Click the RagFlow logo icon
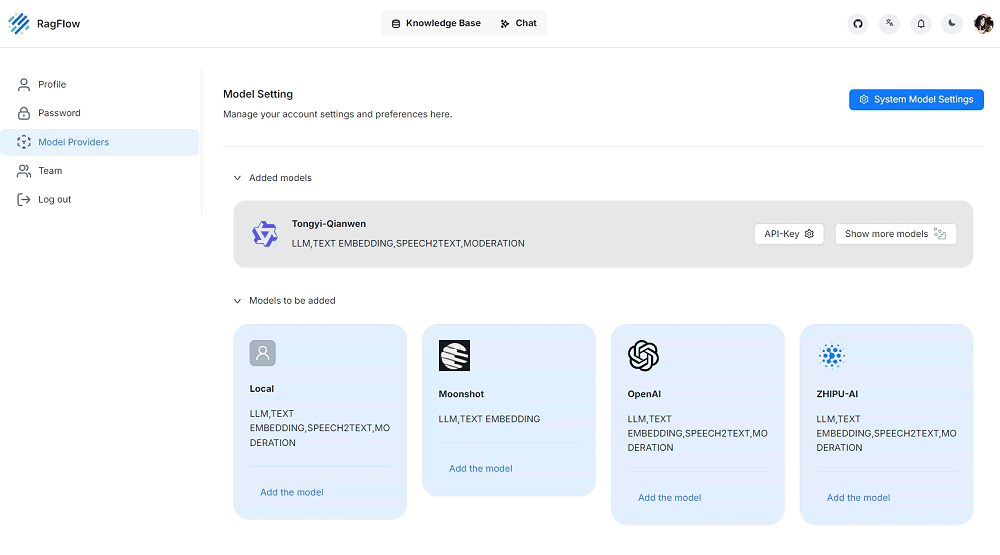Image resolution: width=1000 pixels, height=555 pixels. [19, 24]
